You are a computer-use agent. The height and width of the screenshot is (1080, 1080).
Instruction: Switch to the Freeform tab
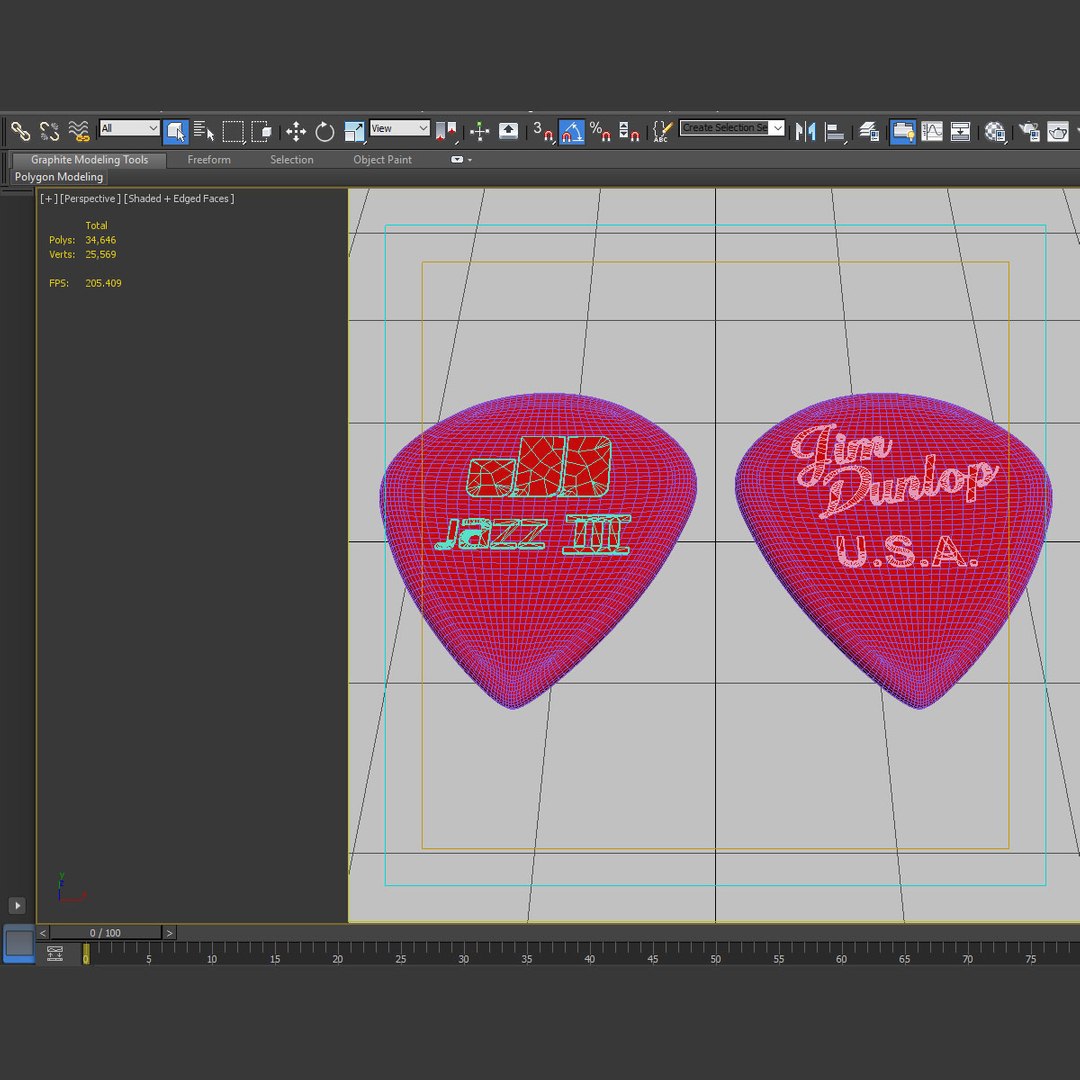tap(209, 160)
